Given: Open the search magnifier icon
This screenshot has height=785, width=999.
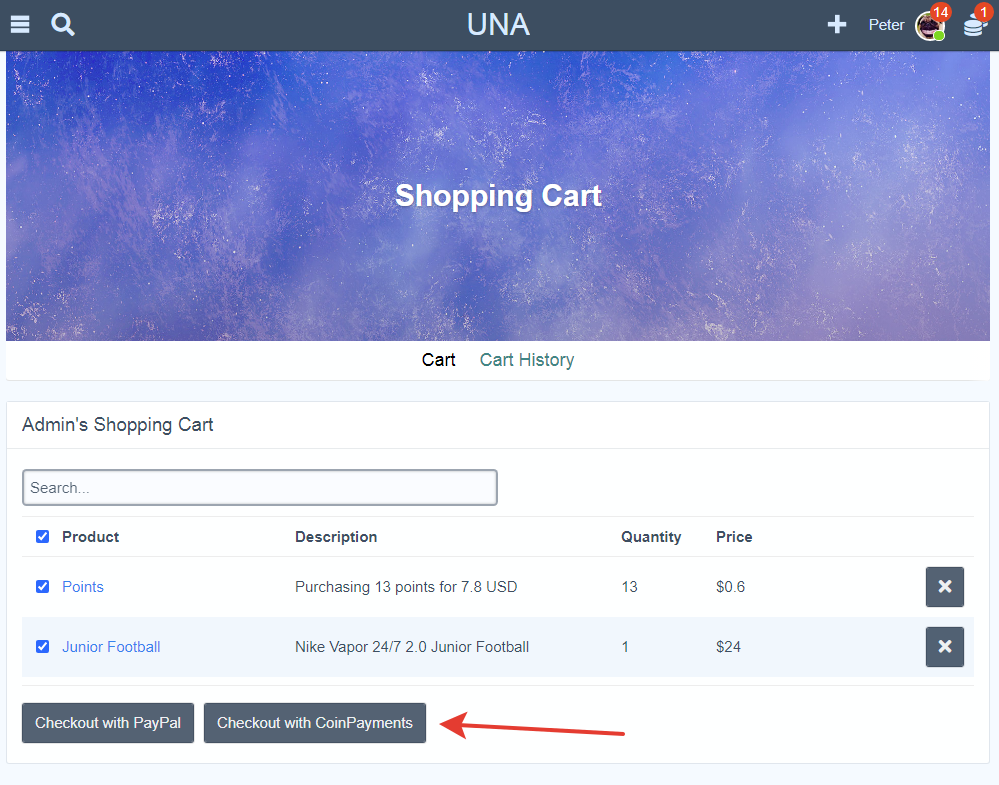Looking at the screenshot, I should (63, 24).
